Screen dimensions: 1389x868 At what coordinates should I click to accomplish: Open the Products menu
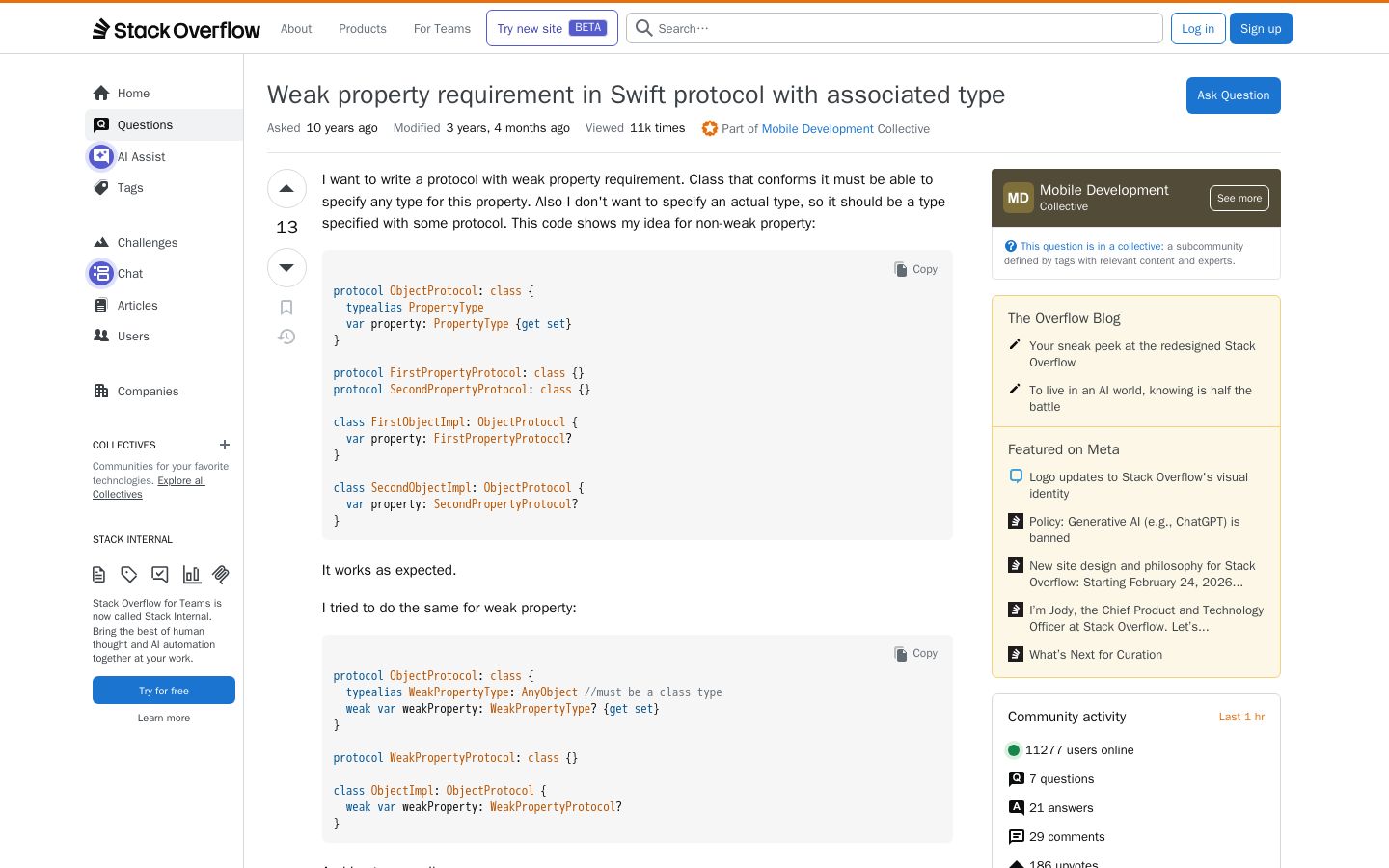tap(363, 29)
